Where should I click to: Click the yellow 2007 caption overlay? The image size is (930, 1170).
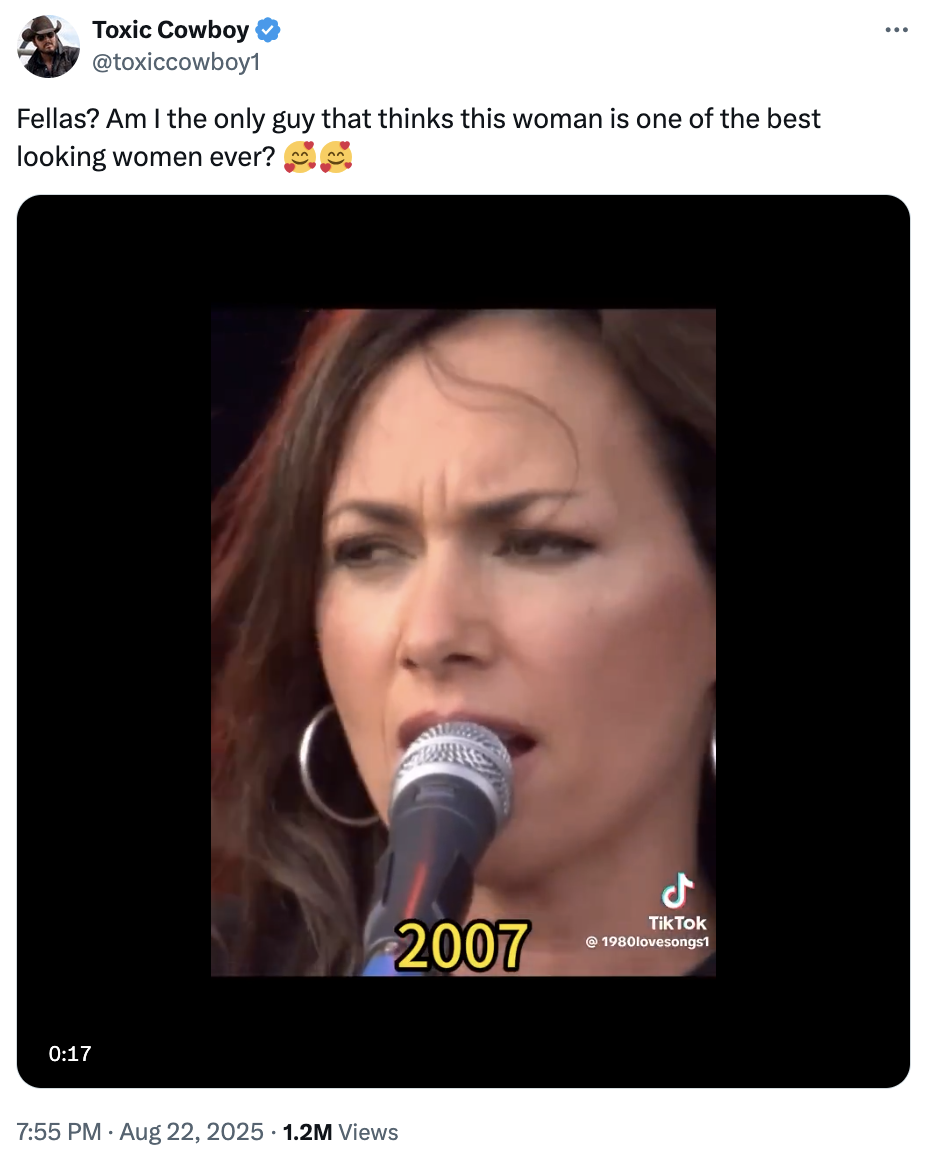(x=463, y=946)
